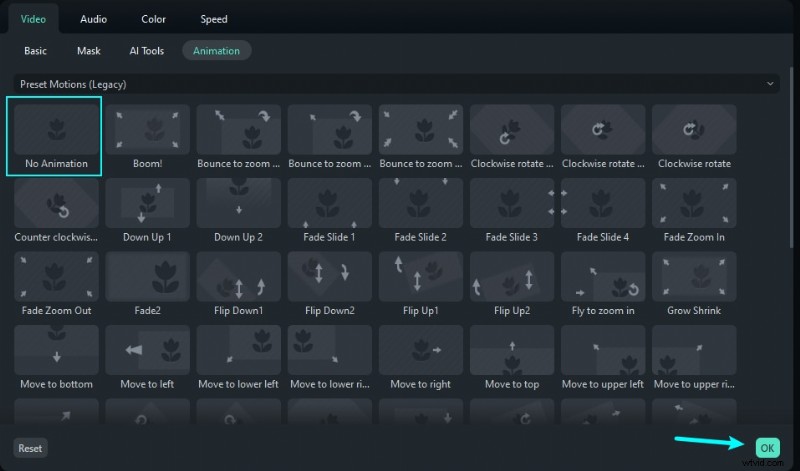Select the Fade Slide 4 animation

coord(603,210)
